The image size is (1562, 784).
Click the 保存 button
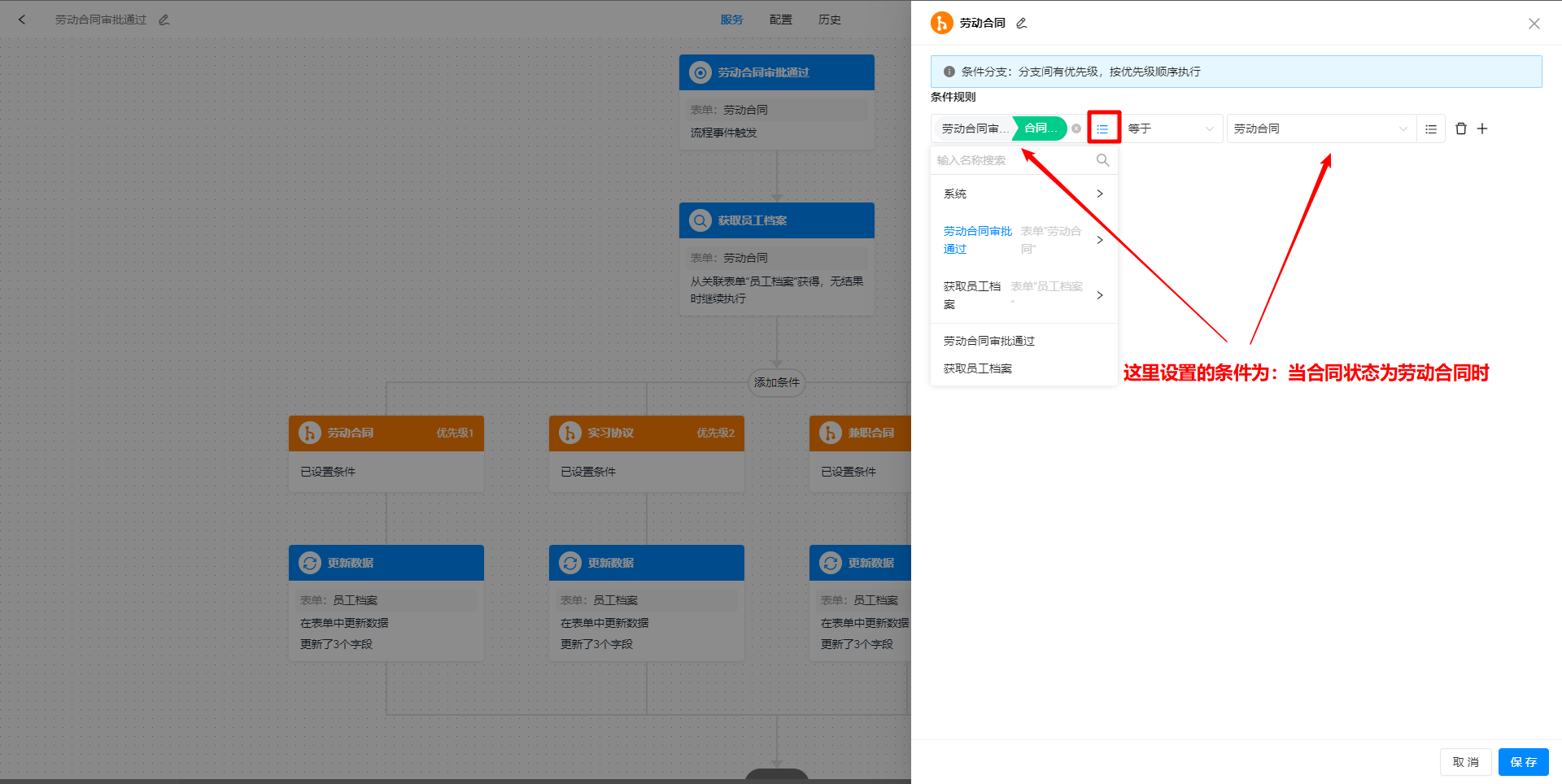pos(1523,762)
